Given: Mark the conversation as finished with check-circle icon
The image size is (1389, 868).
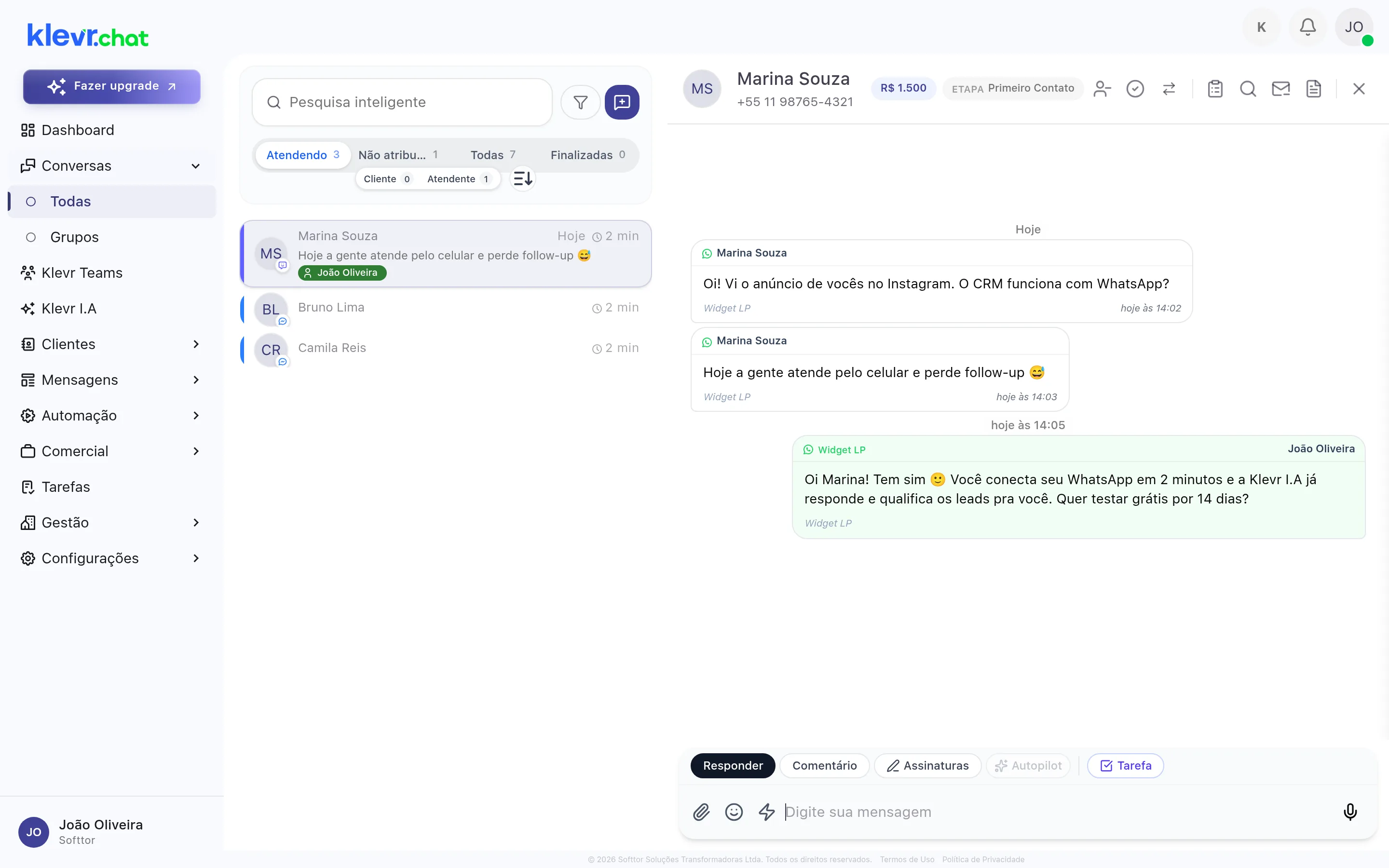Looking at the screenshot, I should click(x=1135, y=89).
